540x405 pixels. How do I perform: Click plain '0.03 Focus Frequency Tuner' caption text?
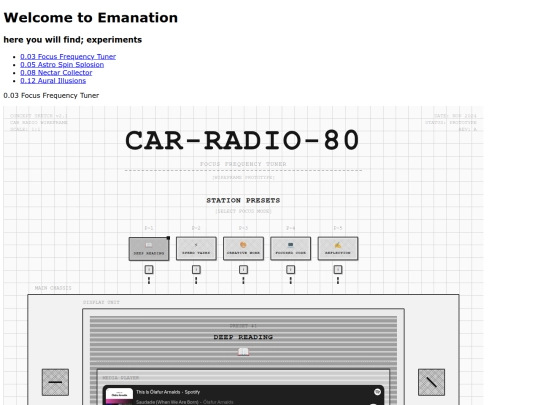tap(51, 95)
